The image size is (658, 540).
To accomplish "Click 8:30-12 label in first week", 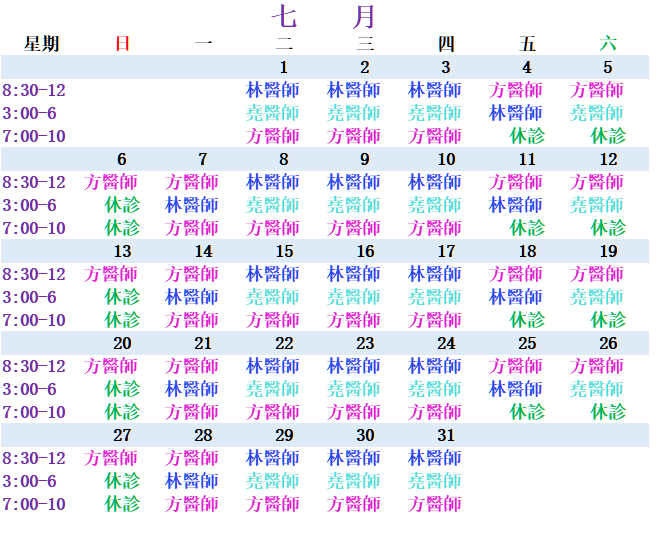I will pyautogui.click(x=34, y=90).
